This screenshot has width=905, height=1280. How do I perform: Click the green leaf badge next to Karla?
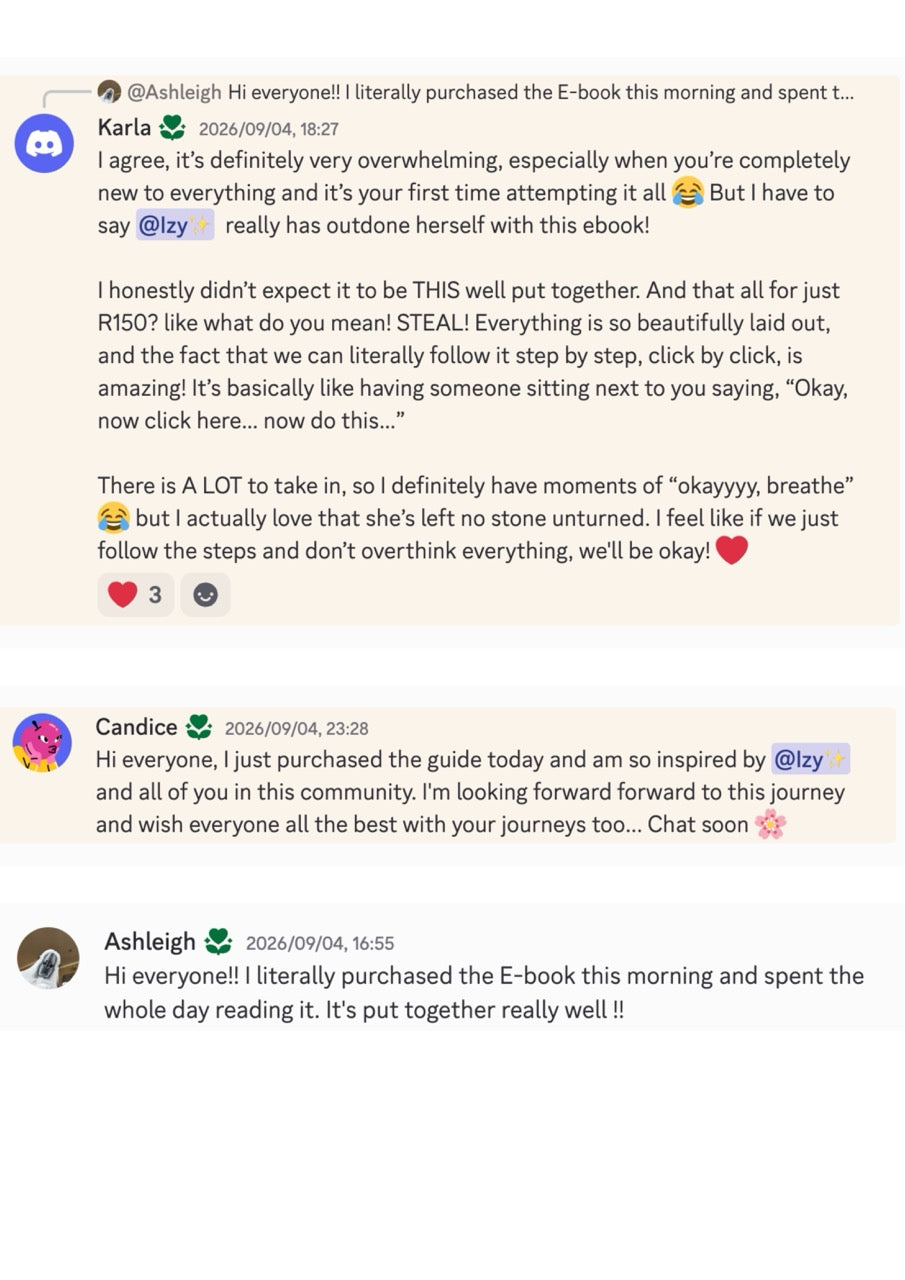coord(173,128)
